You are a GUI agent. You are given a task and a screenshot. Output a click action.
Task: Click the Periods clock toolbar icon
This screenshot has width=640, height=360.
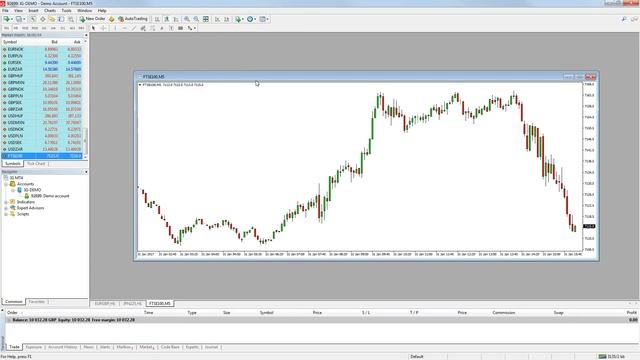coord(250,19)
